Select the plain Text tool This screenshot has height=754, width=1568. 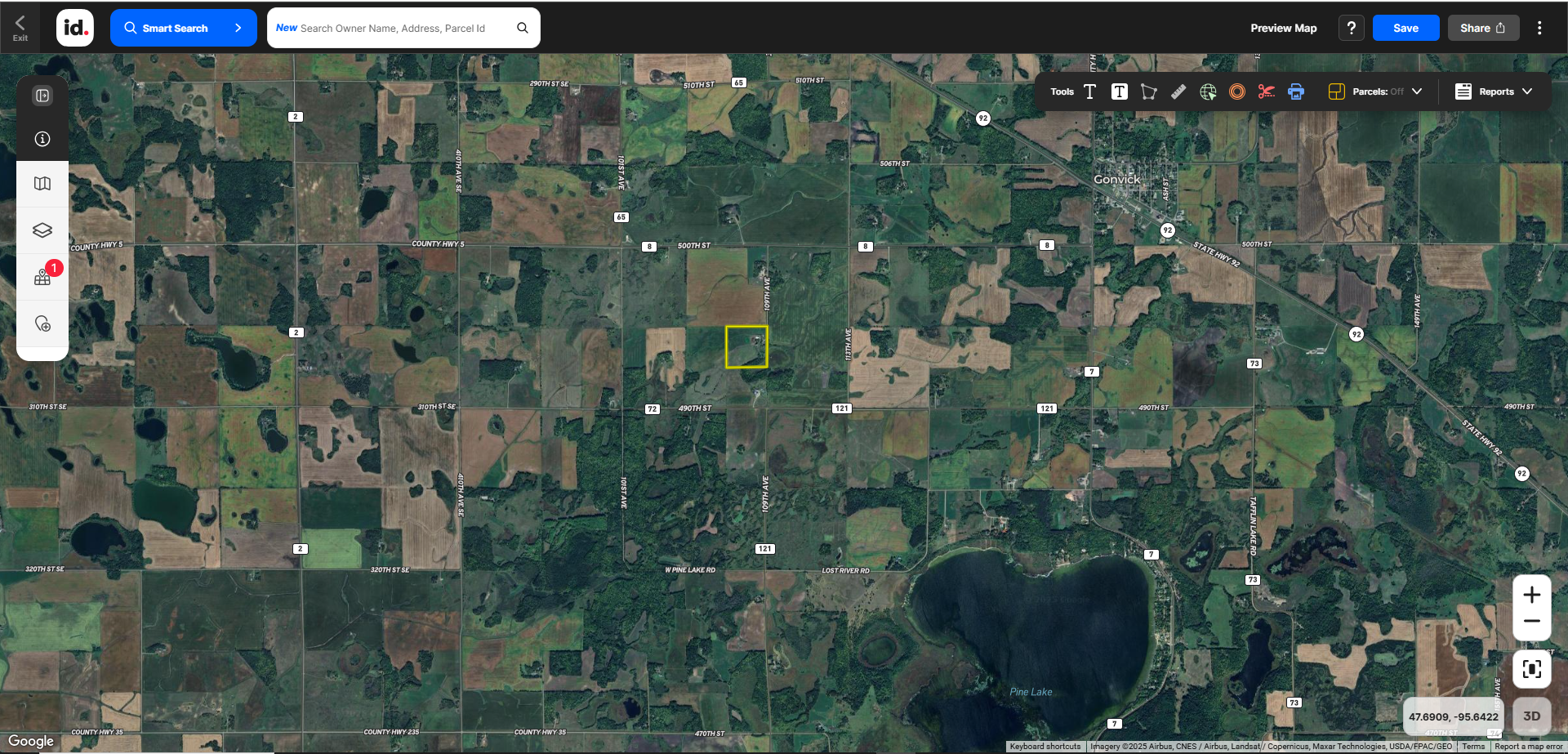tap(1089, 91)
